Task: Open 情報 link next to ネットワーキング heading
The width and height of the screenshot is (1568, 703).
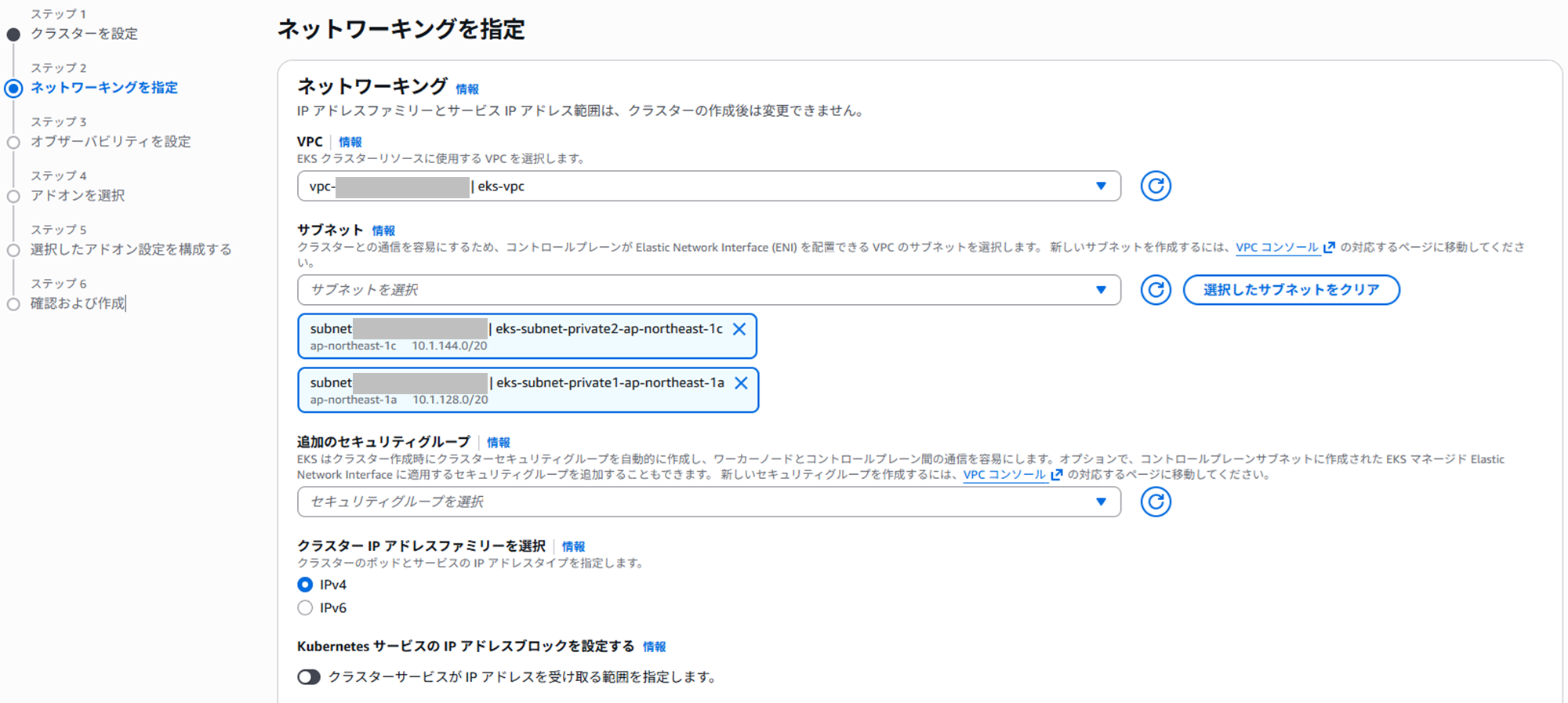Action: pos(467,89)
